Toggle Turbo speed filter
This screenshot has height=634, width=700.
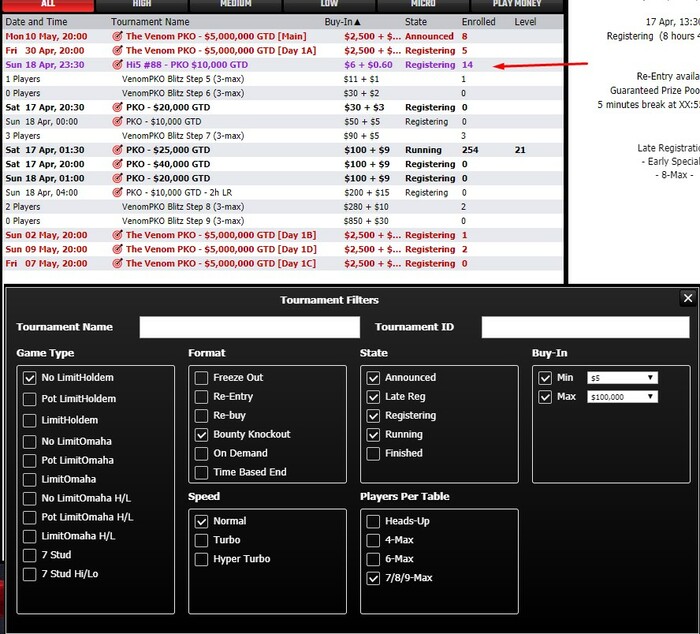pyautogui.click(x=201, y=540)
